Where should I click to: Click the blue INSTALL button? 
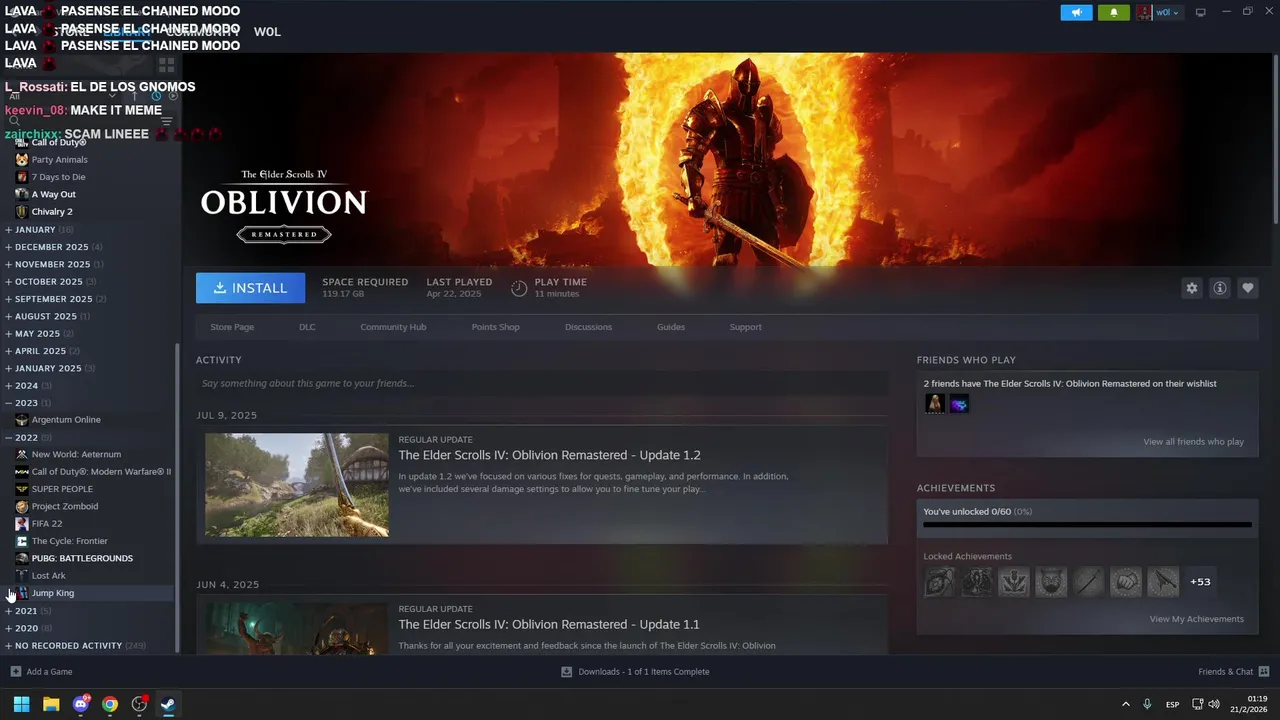250,288
